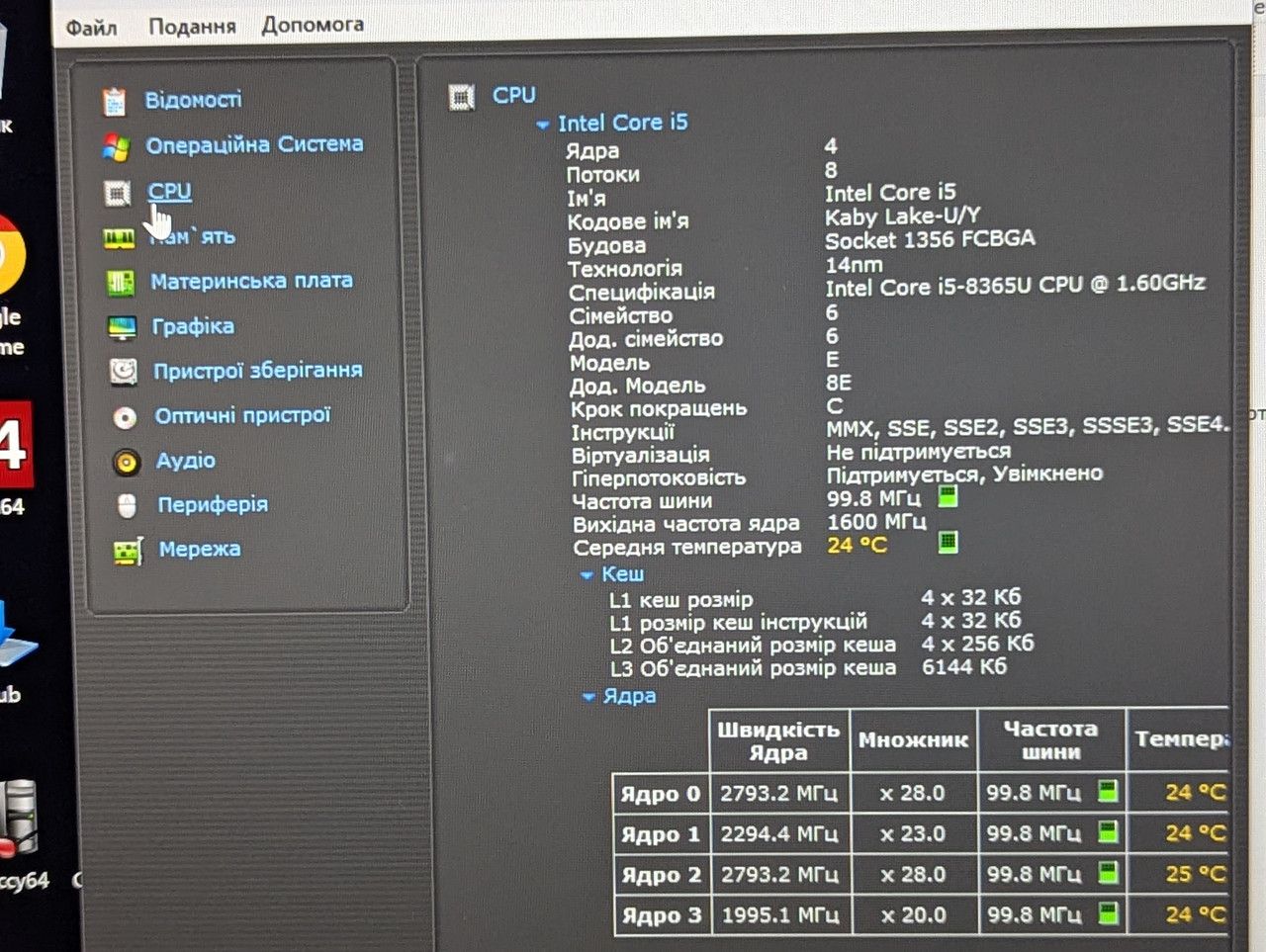The width and height of the screenshot is (1266, 952).
Task: Click the Аудіо speaker icon
Action: (126, 462)
